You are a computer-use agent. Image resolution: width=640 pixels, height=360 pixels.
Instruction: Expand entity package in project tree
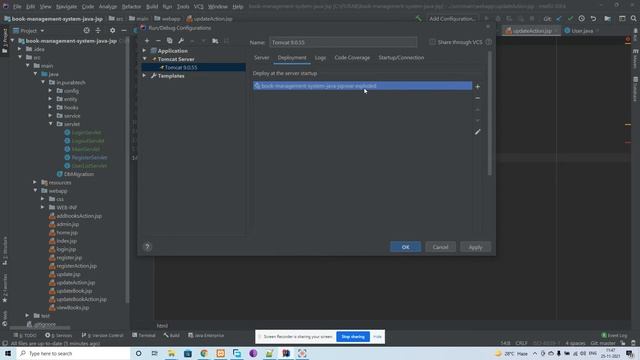point(51,99)
